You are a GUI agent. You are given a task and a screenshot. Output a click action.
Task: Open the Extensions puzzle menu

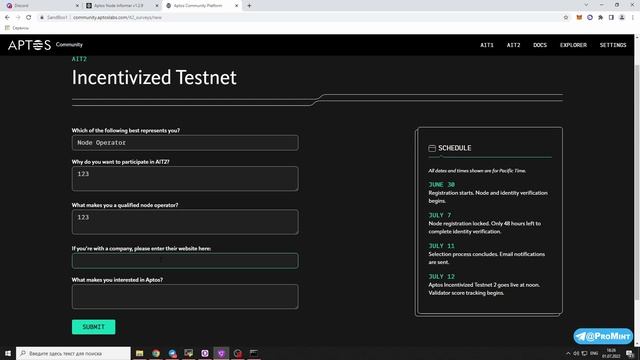click(600, 18)
